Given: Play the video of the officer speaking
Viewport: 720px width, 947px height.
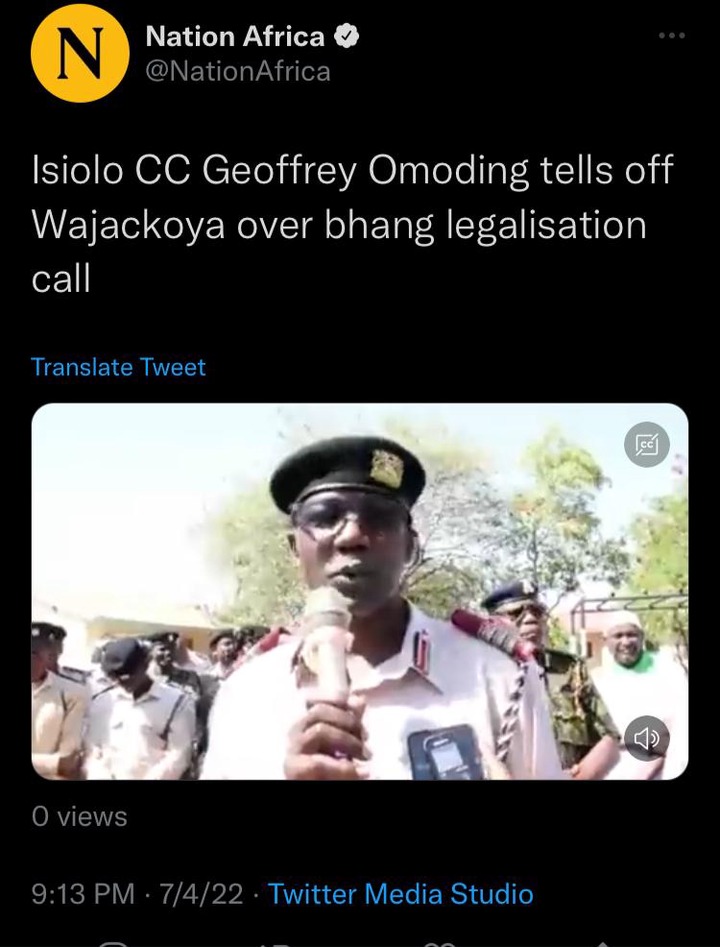Looking at the screenshot, I should click(x=359, y=591).
